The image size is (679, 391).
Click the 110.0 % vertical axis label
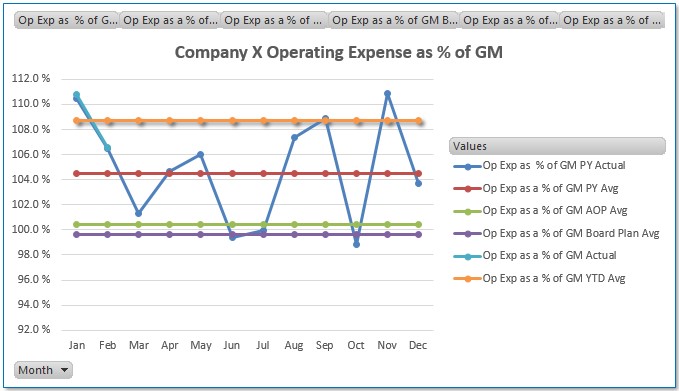coord(31,103)
